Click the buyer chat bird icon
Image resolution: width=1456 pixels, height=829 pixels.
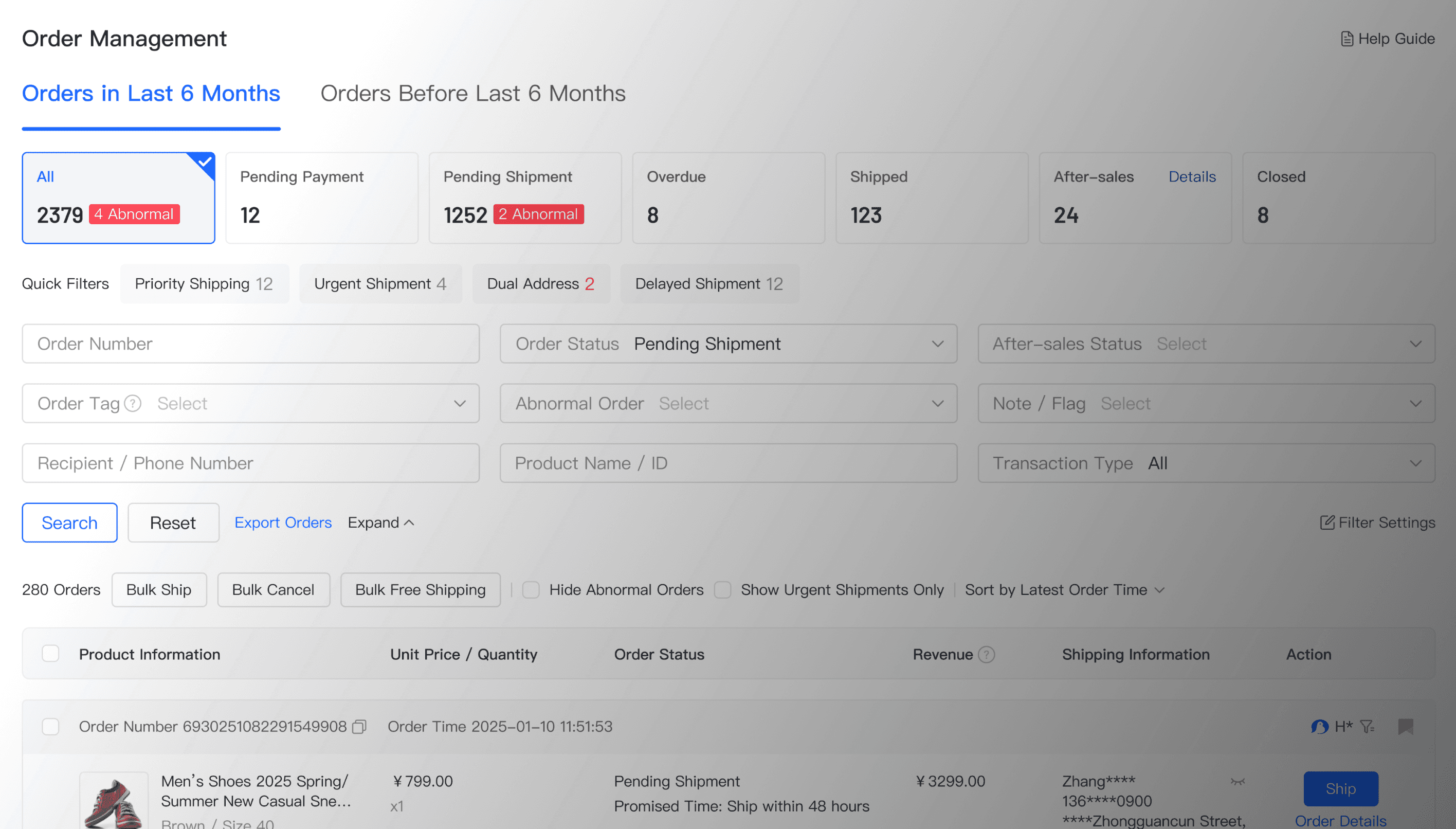pyautogui.click(x=1319, y=727)
